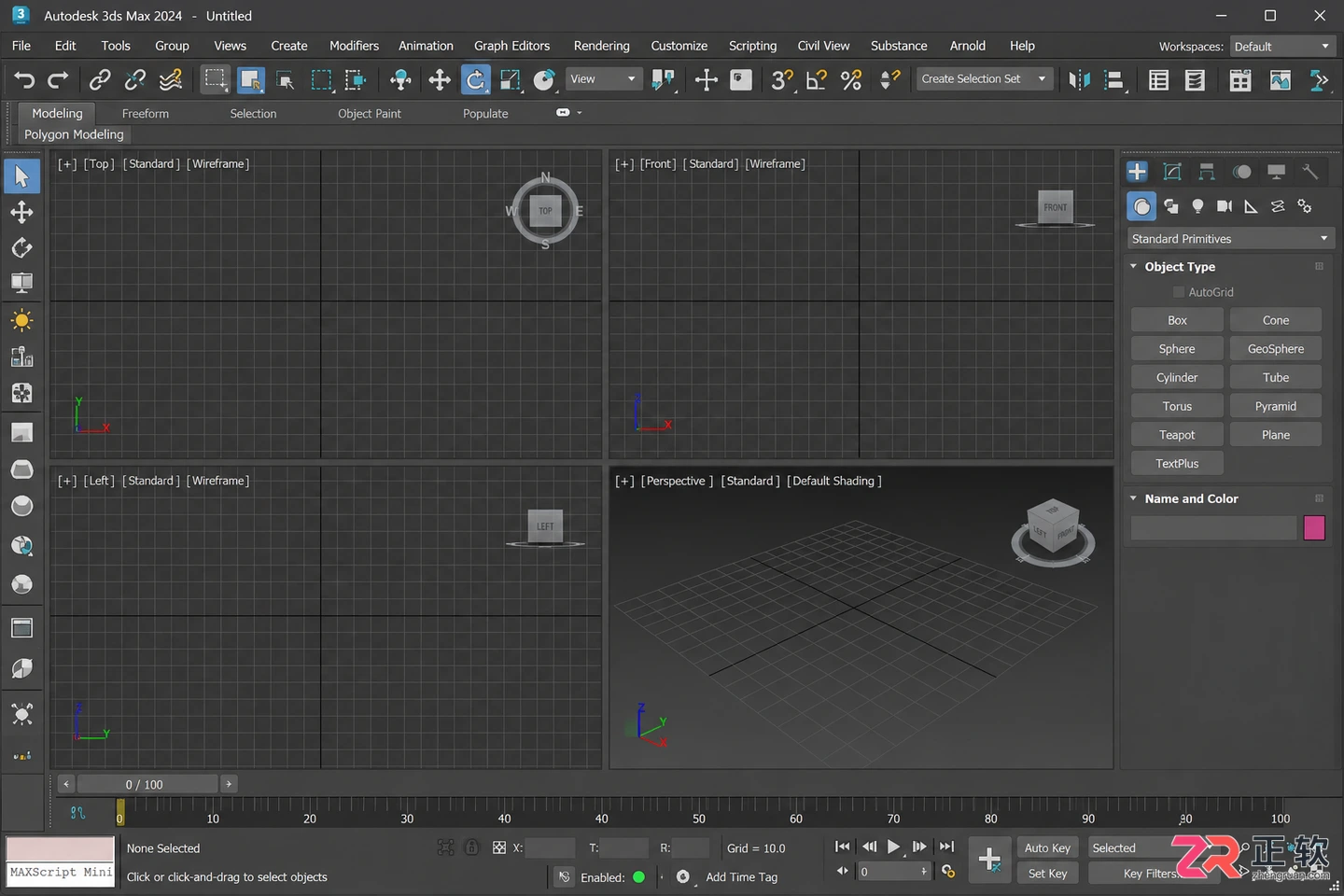Click the TextPlus button
The height and width of the screenshot is (896, 1344).
pyautogui.click(x=1177, y=464)
